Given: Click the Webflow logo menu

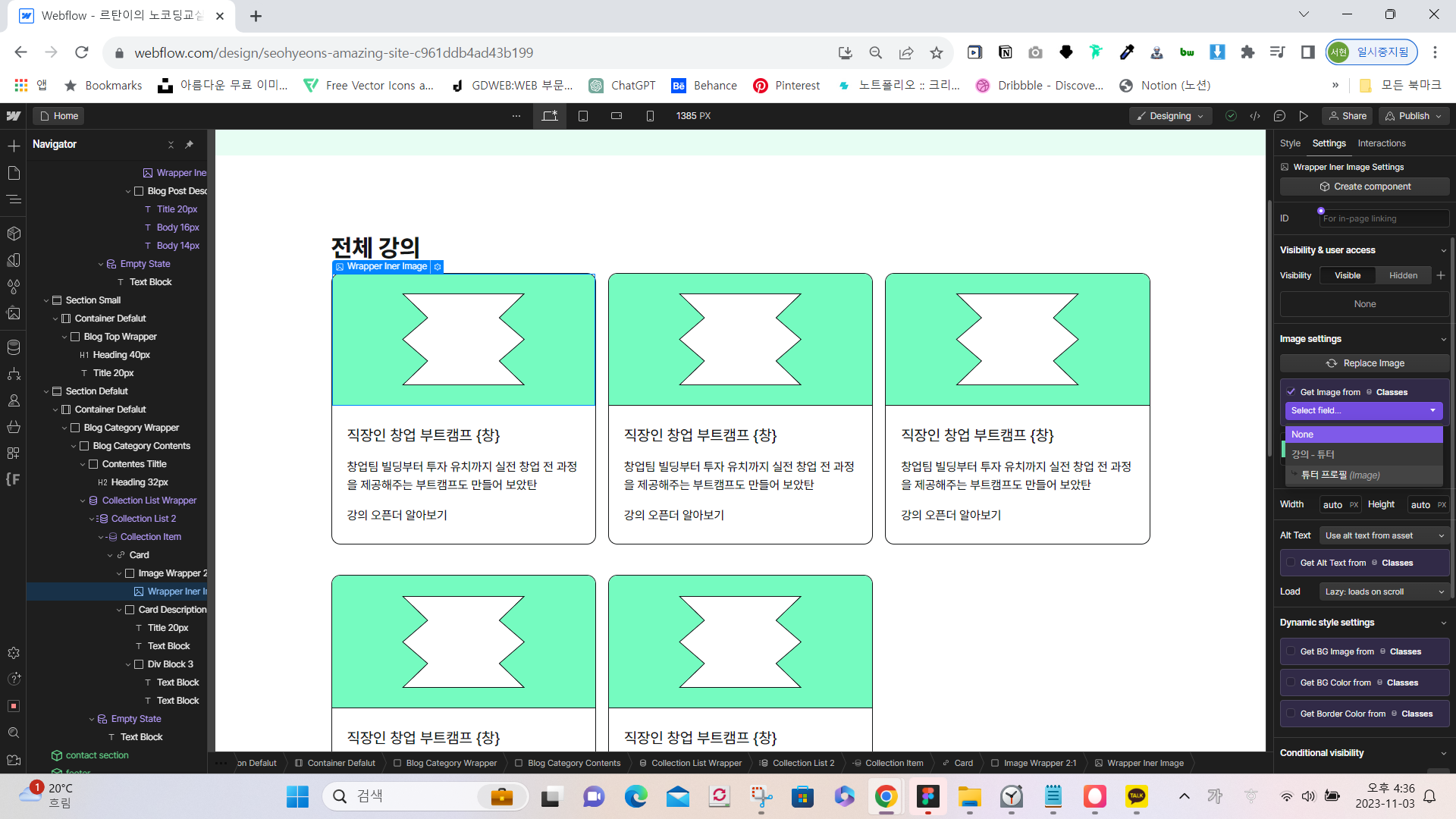Looking at the screenshot, I should pos(14,116).
